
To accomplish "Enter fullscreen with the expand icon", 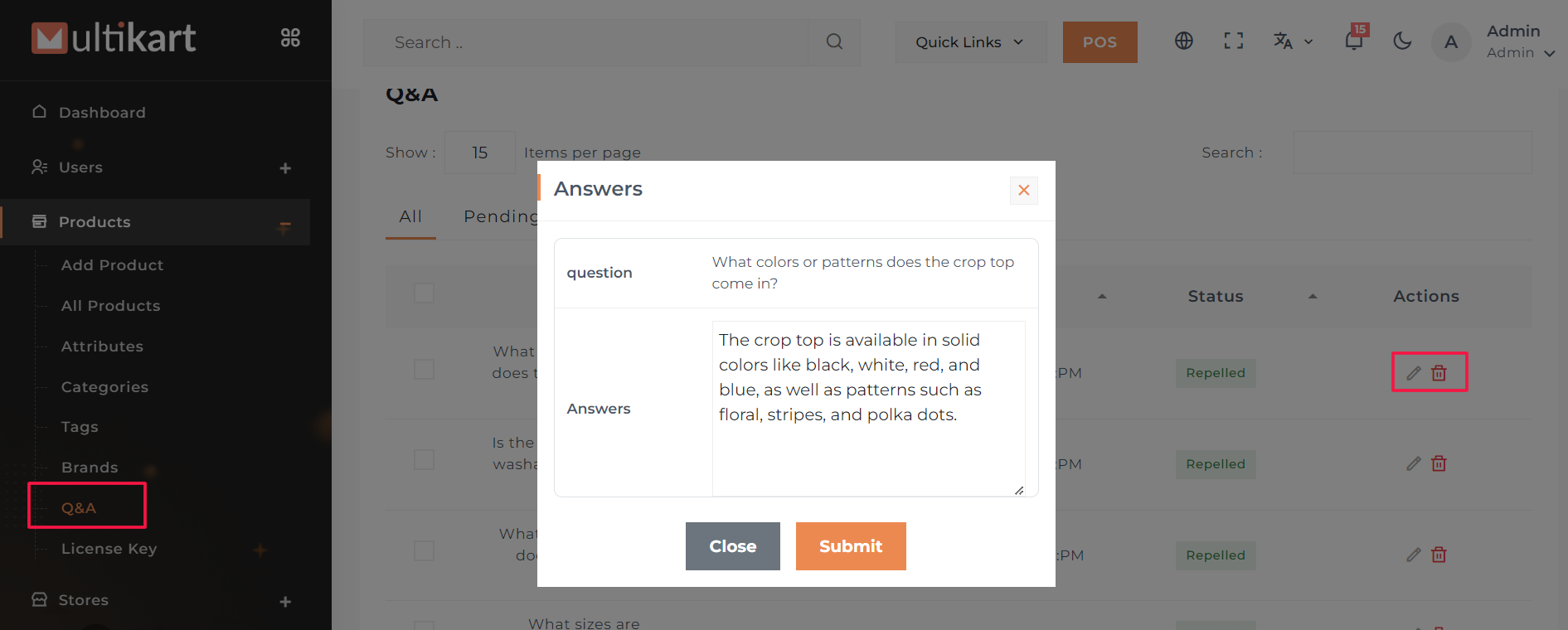I will (1233, 41).
